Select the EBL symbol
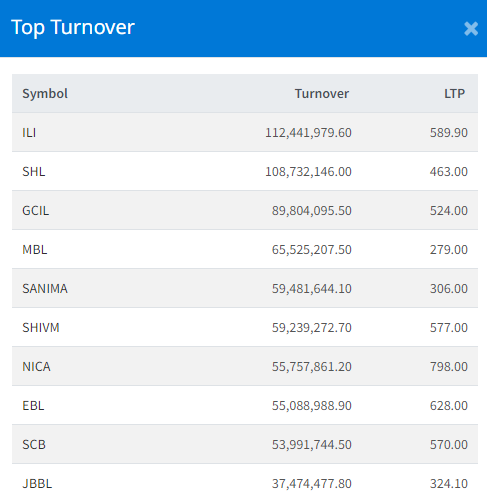Viewport: 487px width, 499px height. 33,406
